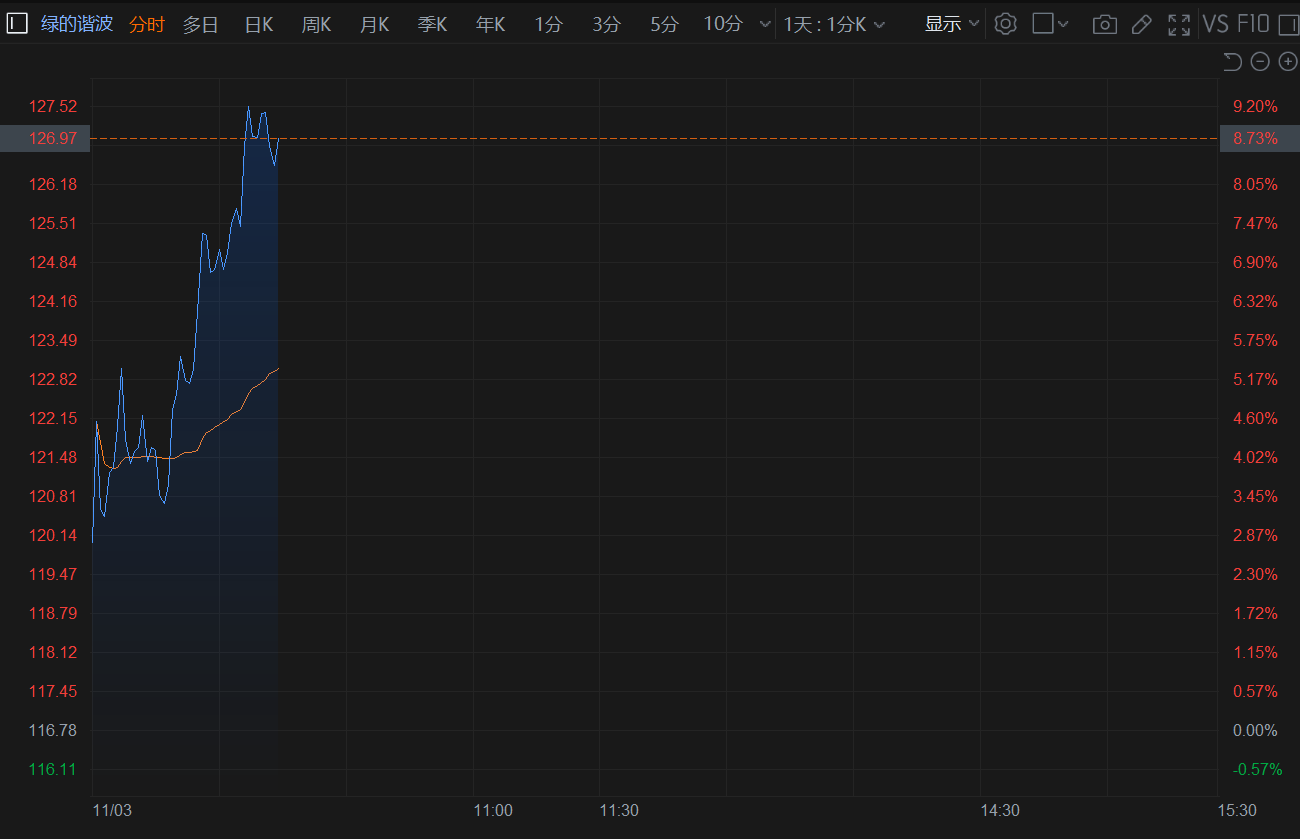The width and height of the screenshot is (1300, 839).
Task: Expand the layout options chevron
Action: click(1063, 24)
